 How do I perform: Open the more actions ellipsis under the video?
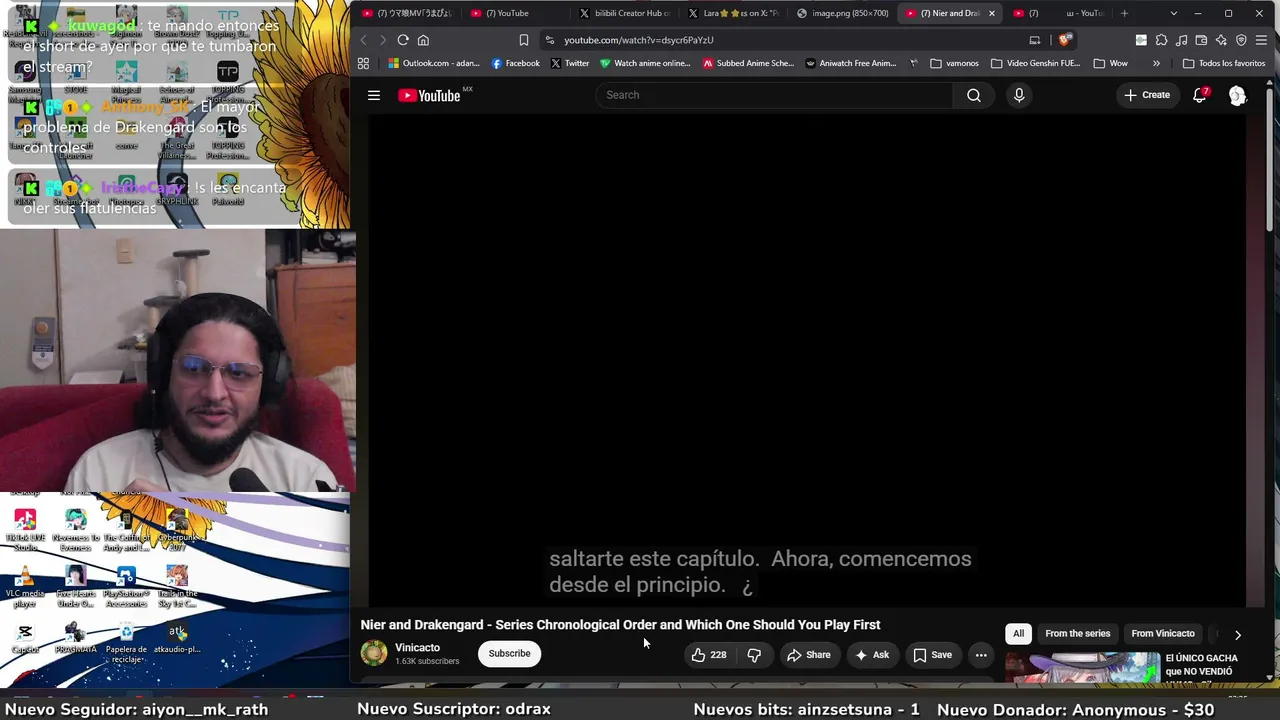pos(981,655)
